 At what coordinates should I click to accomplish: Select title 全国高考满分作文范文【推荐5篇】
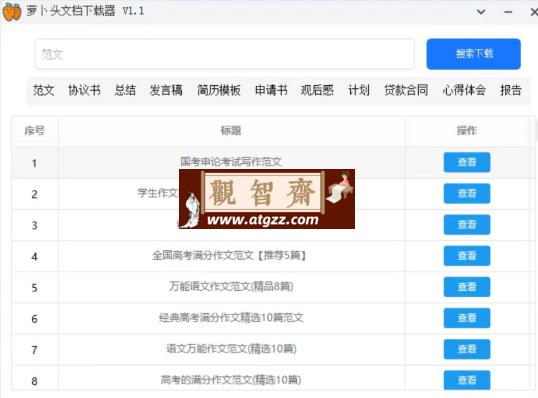pyautogui.click(x=229, y=255)
